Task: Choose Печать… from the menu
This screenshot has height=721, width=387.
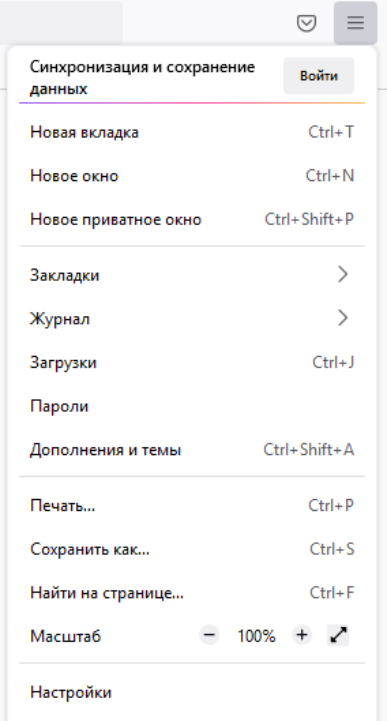Action: (192, 506)
